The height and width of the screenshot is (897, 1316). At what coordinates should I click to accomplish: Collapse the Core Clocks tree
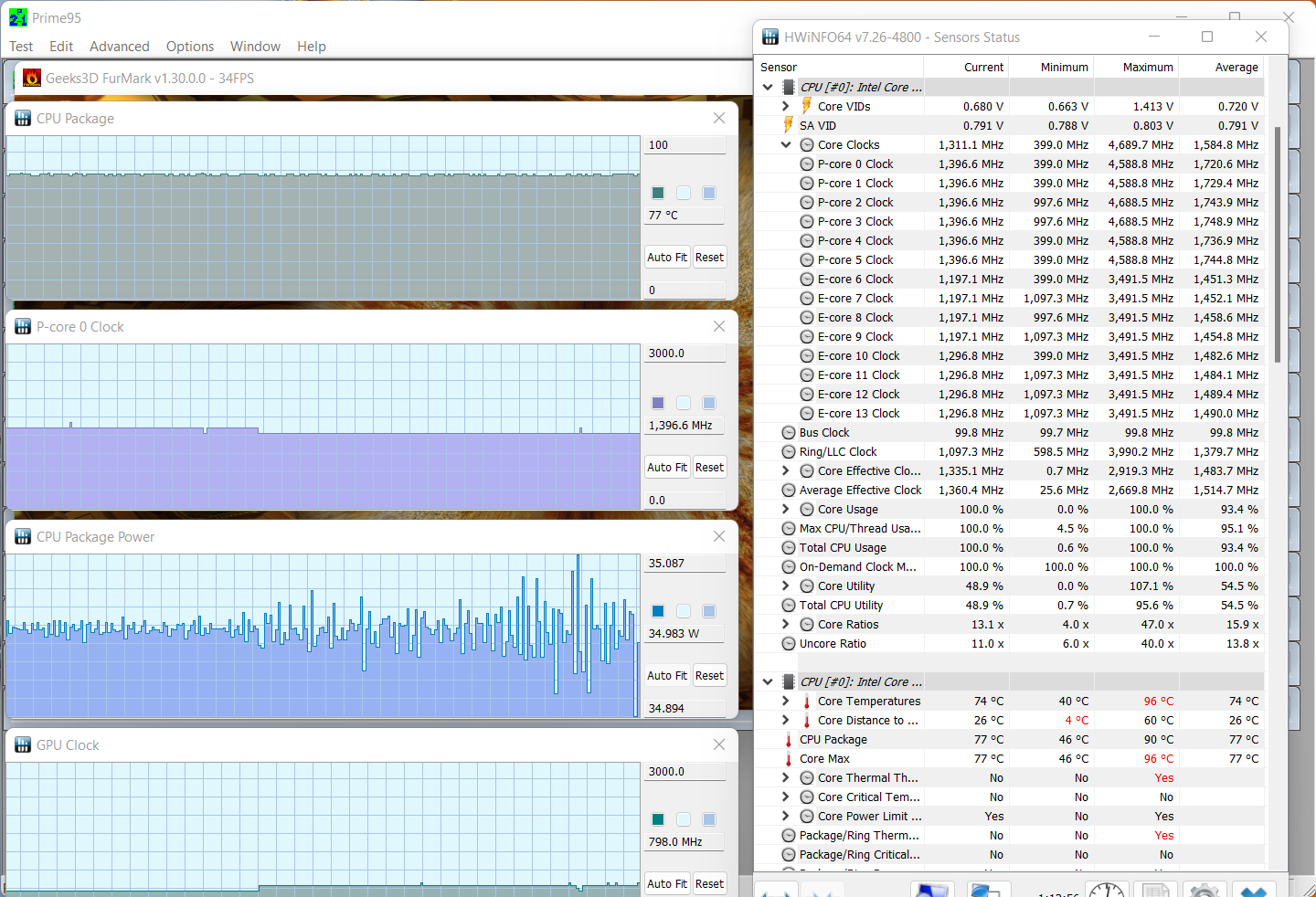(786, 145)
